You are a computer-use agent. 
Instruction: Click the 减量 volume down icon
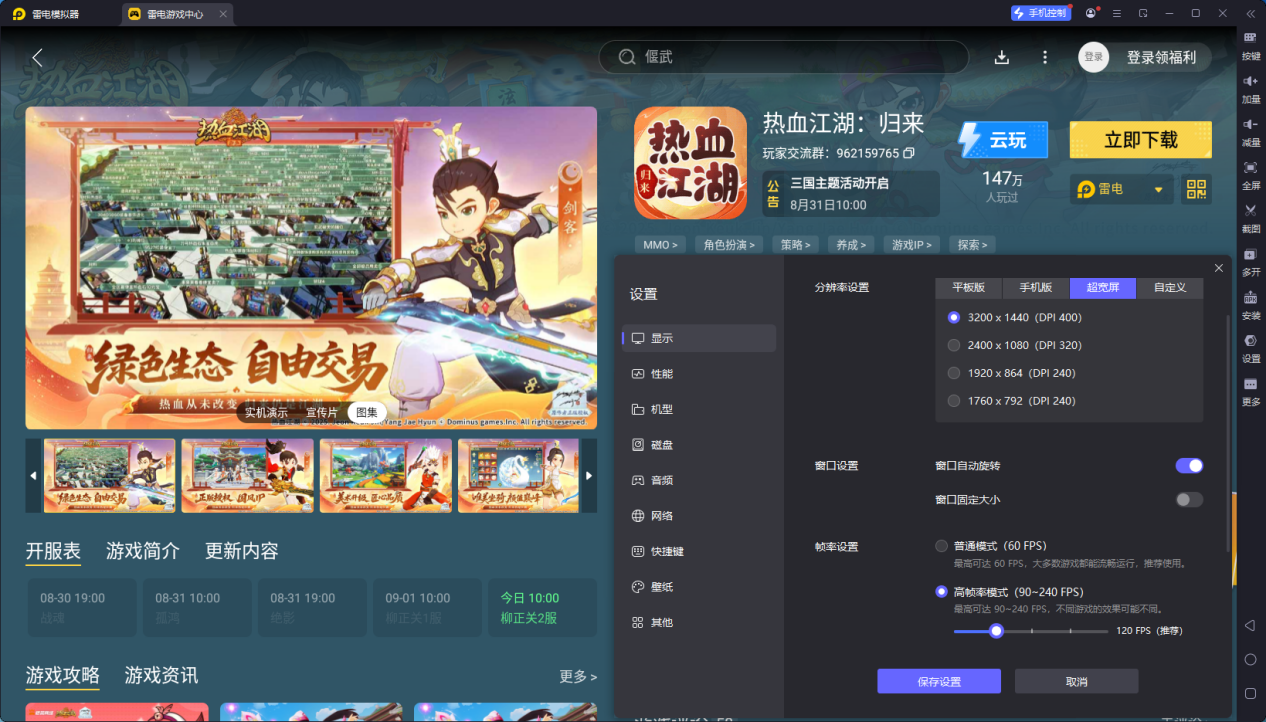1250,124
